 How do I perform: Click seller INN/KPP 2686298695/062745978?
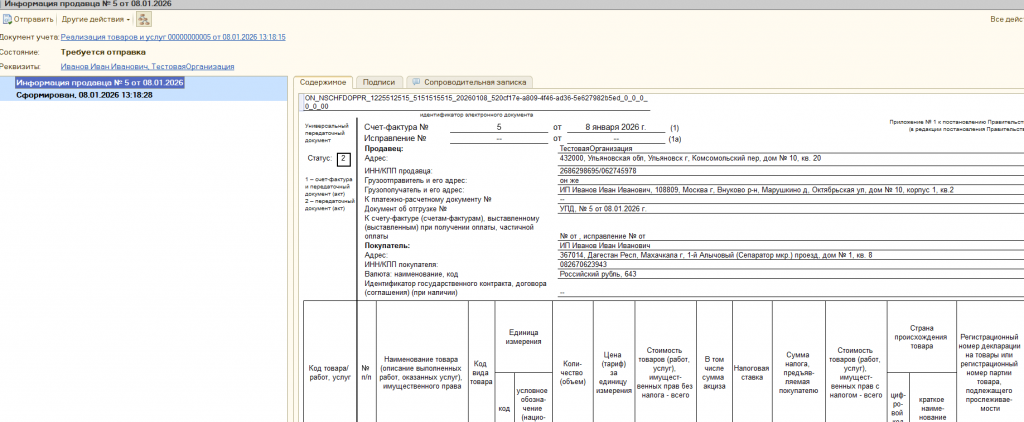(598, 170)
